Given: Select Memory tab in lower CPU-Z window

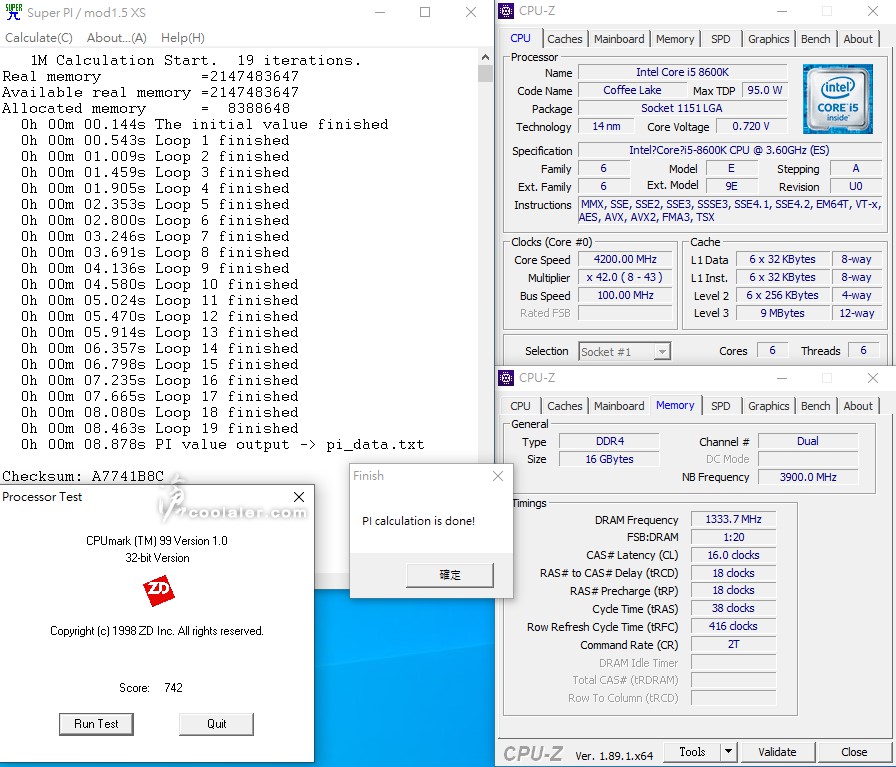Looking at the screenshot, I should coord(675,405).
